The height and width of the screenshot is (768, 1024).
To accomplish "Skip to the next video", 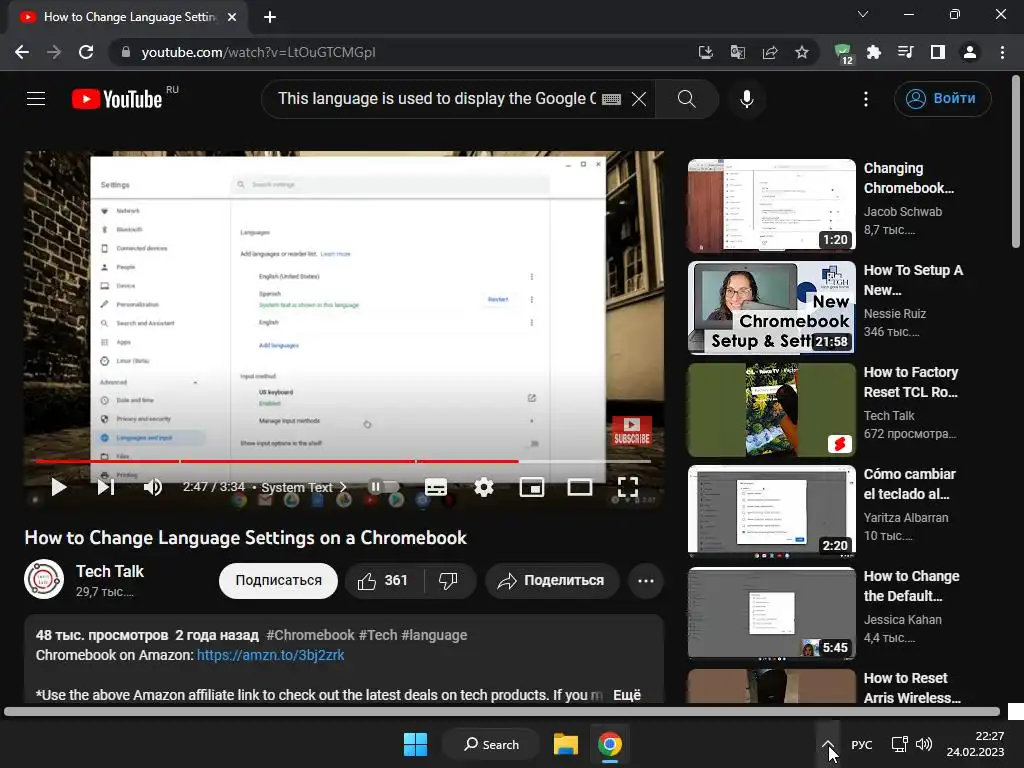I will [106, 487].
